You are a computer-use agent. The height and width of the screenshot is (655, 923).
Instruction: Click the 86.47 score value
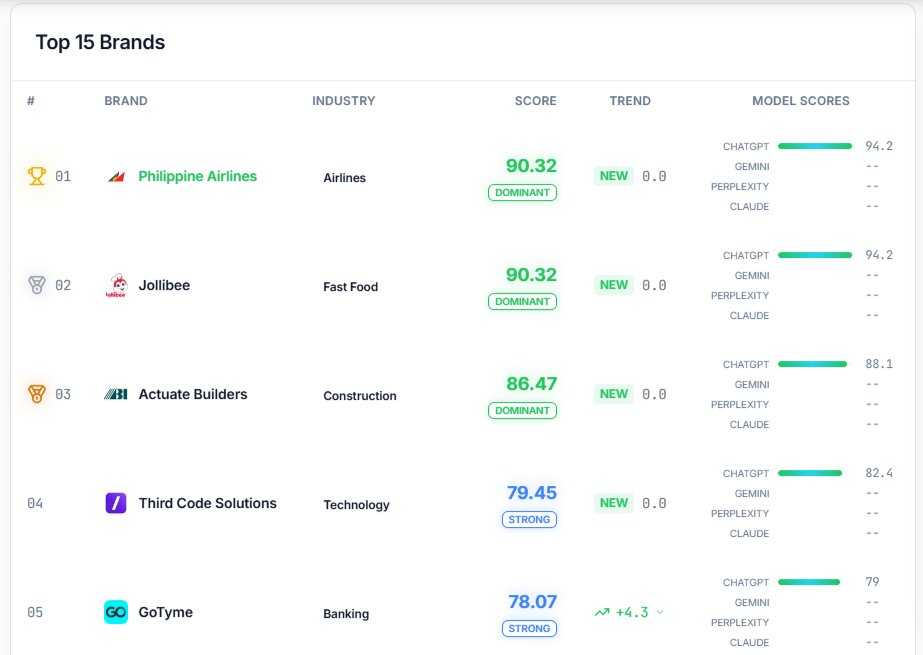coord(532,384)
